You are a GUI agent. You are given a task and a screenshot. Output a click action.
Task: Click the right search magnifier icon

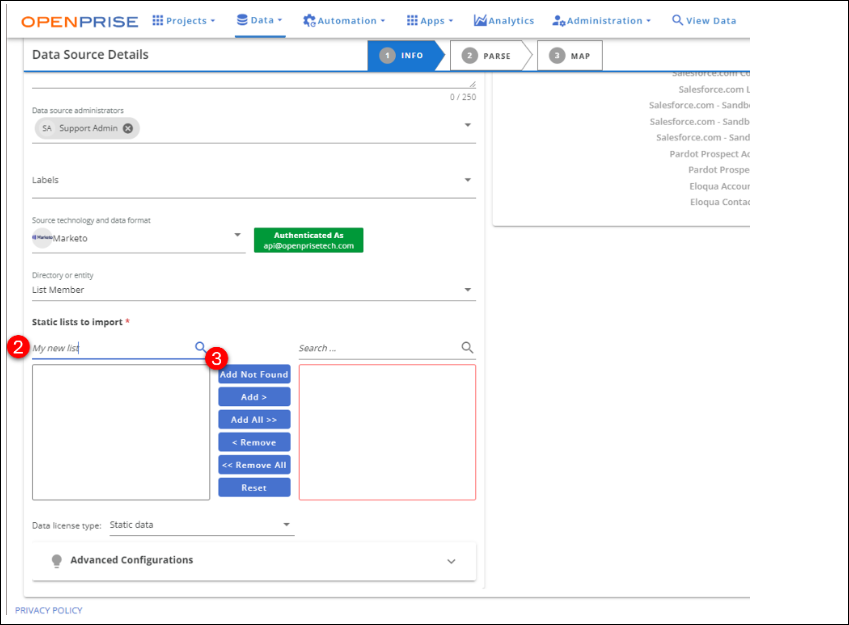point(467,348)
